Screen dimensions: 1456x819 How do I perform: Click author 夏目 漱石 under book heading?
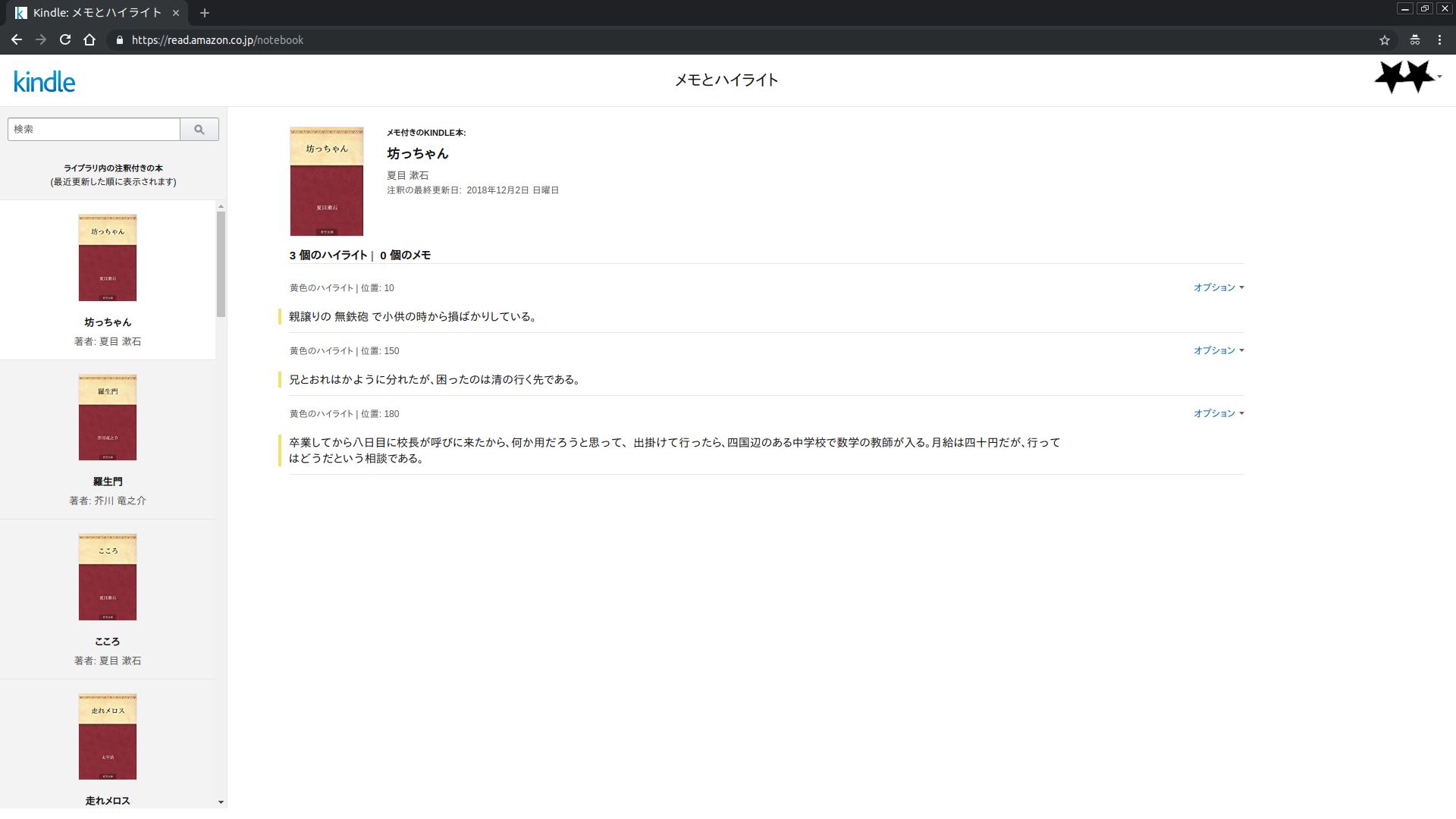(x=408, y=175)
